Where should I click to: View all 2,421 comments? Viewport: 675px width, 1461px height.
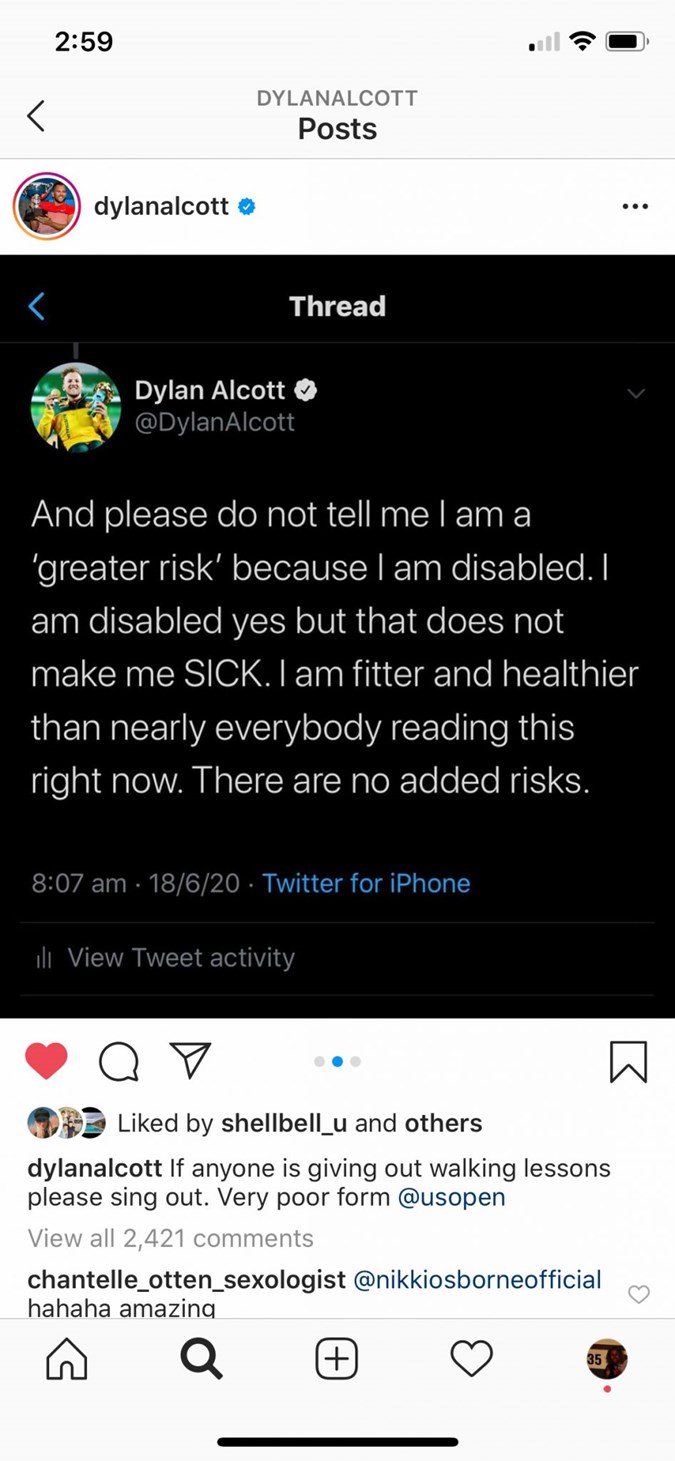(170, 1238)
